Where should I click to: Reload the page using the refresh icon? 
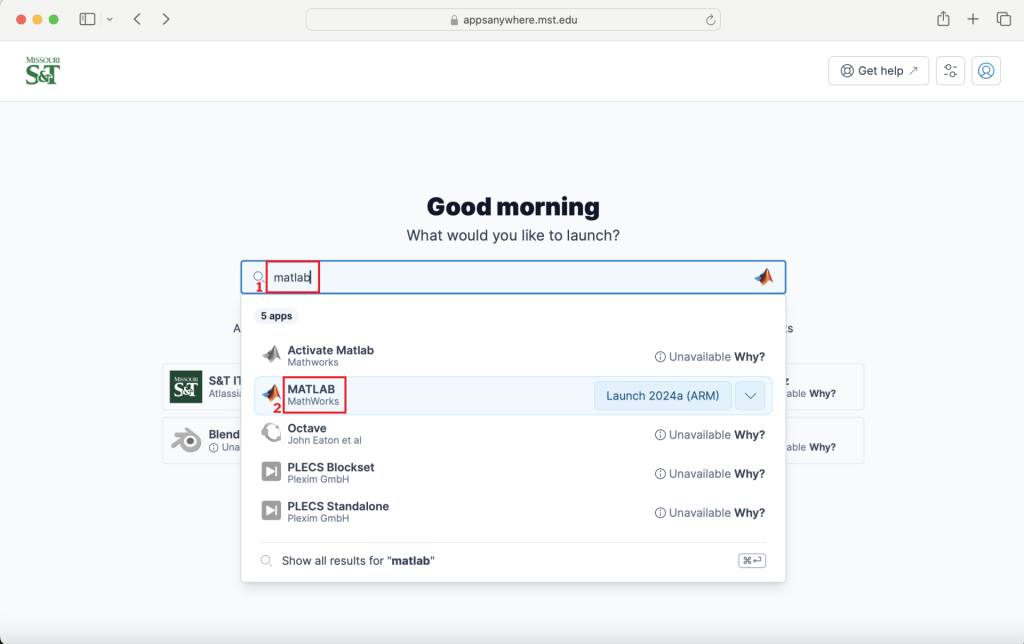point(711,20)
